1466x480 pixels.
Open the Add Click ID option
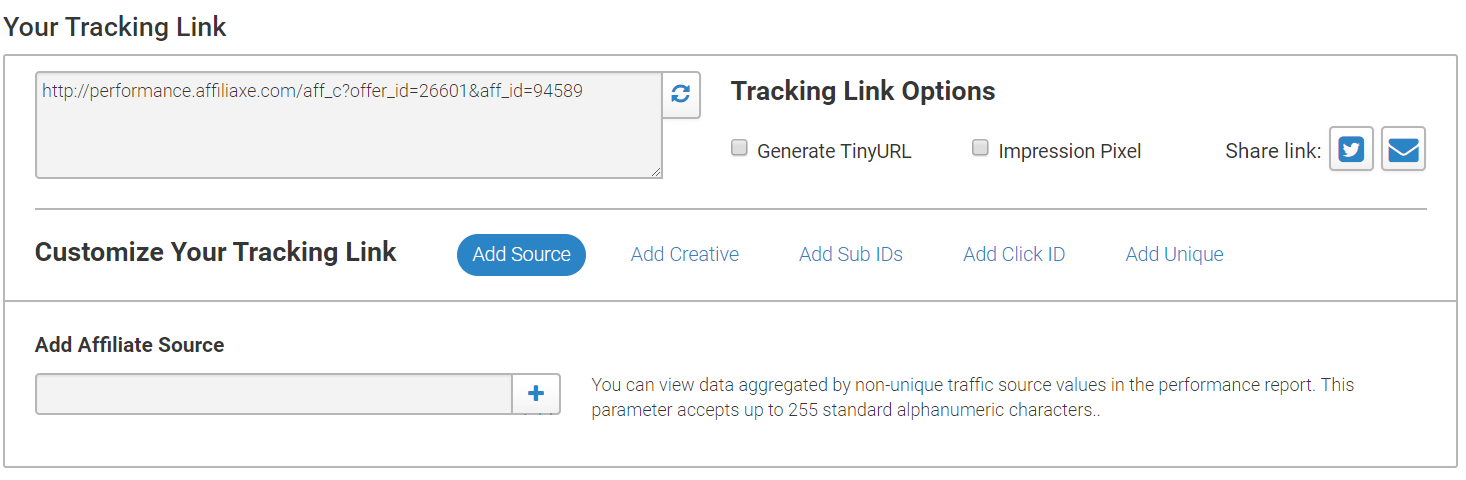[1014, 254]
